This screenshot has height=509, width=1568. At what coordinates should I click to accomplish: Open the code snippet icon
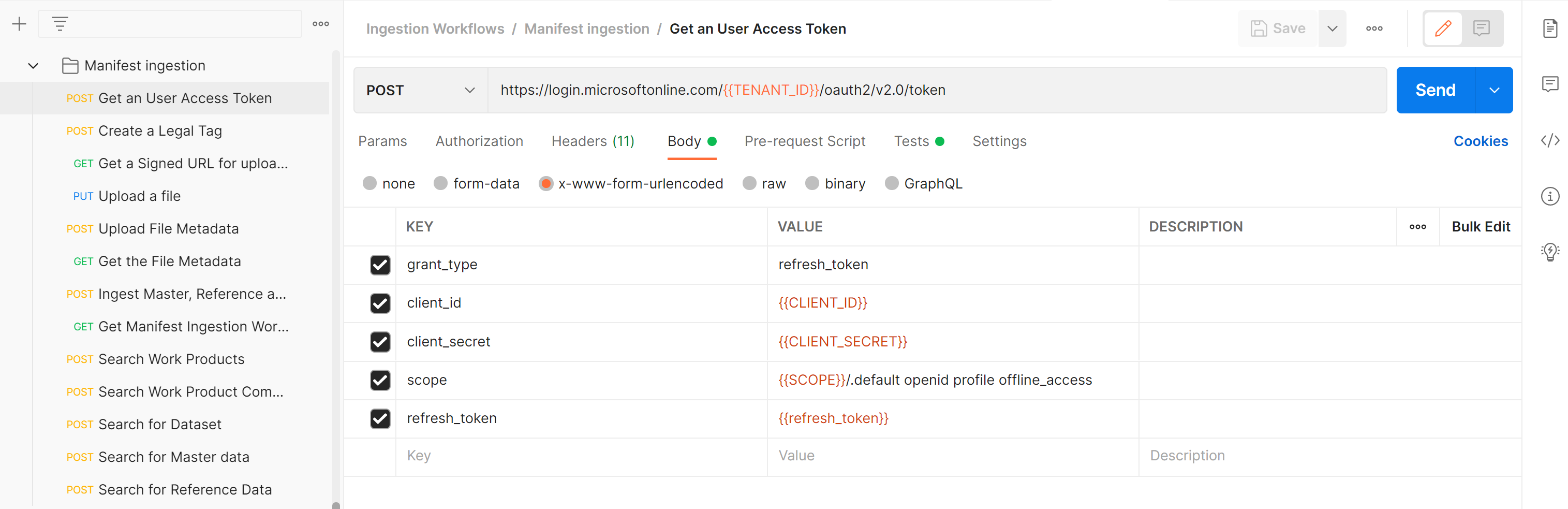pyautogui.click(x=1550, y=141)
